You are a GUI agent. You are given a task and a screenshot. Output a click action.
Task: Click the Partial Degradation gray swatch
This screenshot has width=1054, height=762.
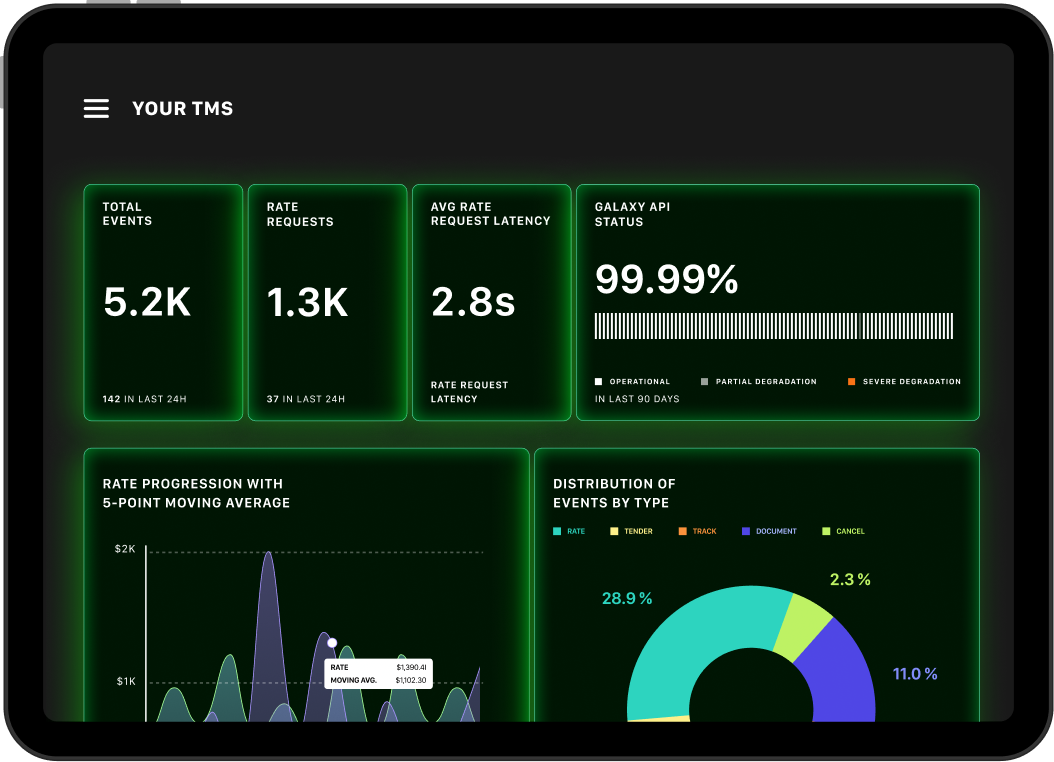(x=704, y=382)
